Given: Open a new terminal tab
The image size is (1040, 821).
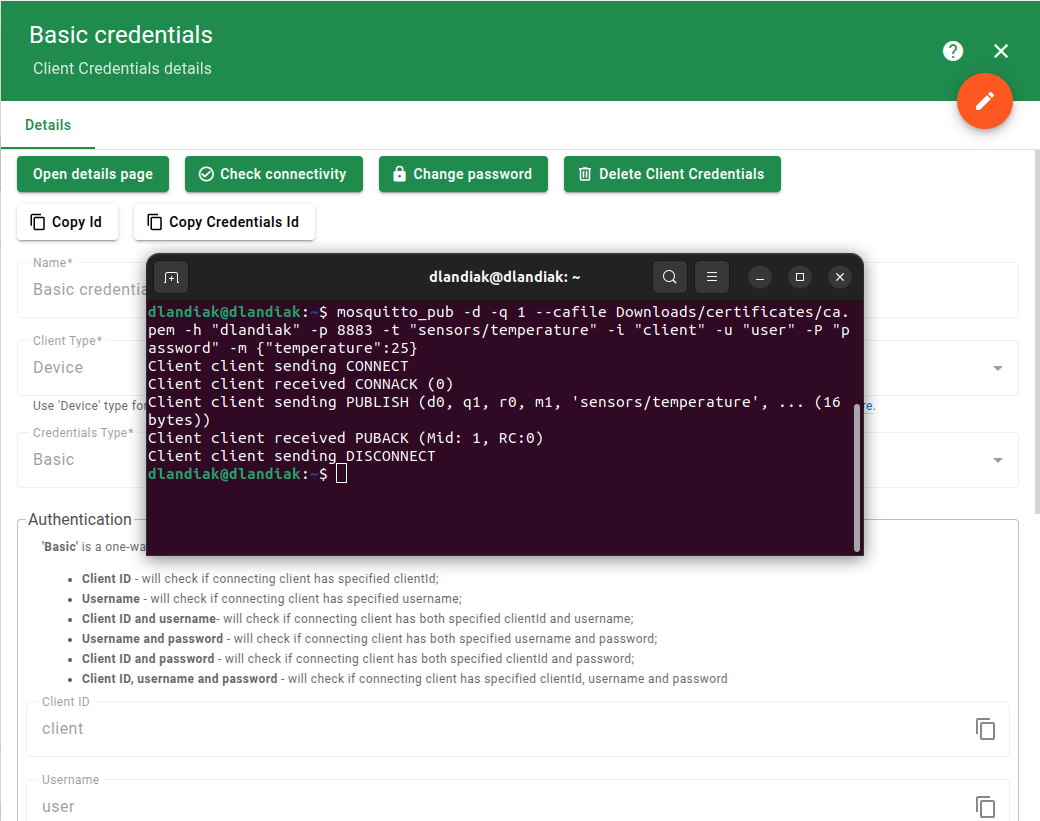Looking at the screenshot, I should [171, 277].
